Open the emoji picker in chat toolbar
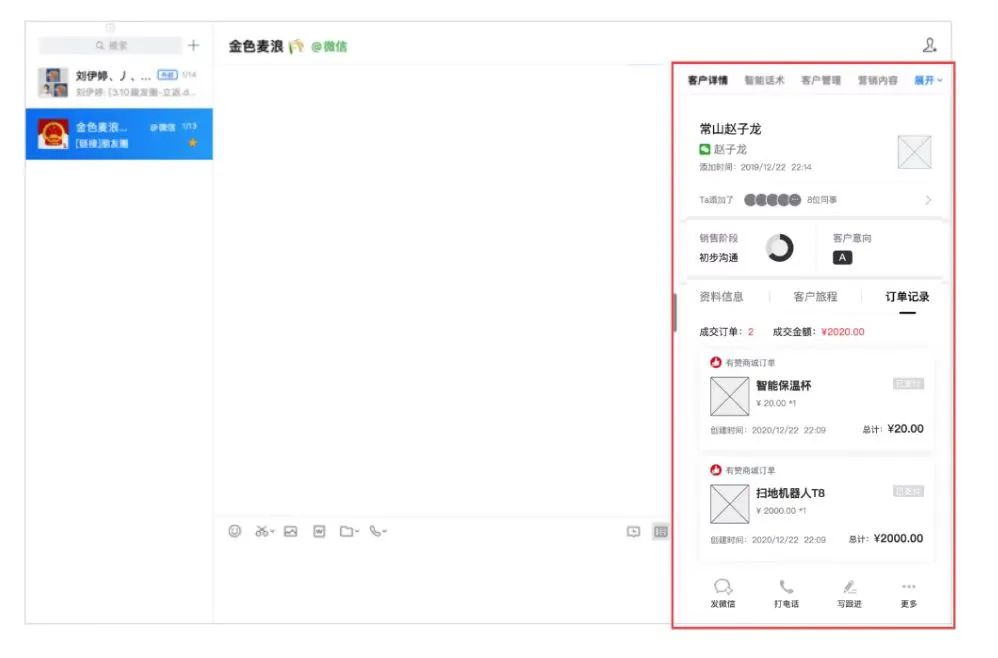Screen dimensions: 998x658 [x=235, y=532]
